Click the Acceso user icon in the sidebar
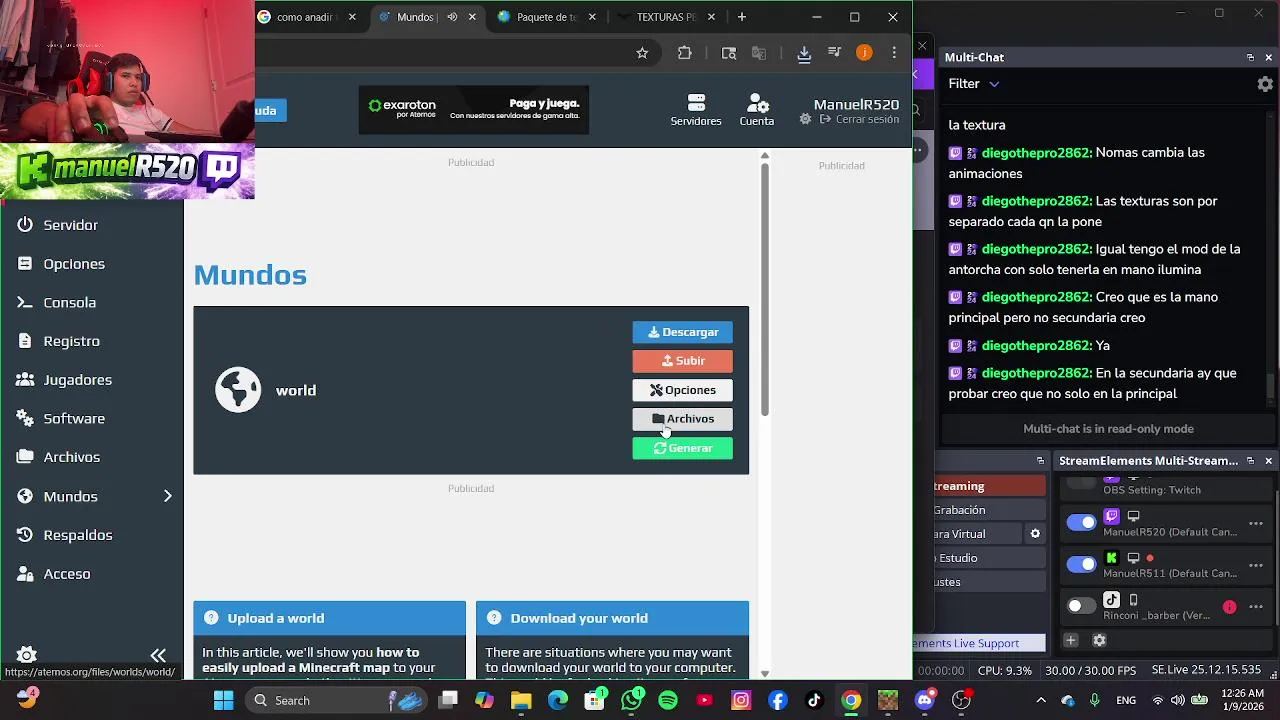The width and height of the screenshot is (1280, 720). pyautogui.click(x=25, y=574)
